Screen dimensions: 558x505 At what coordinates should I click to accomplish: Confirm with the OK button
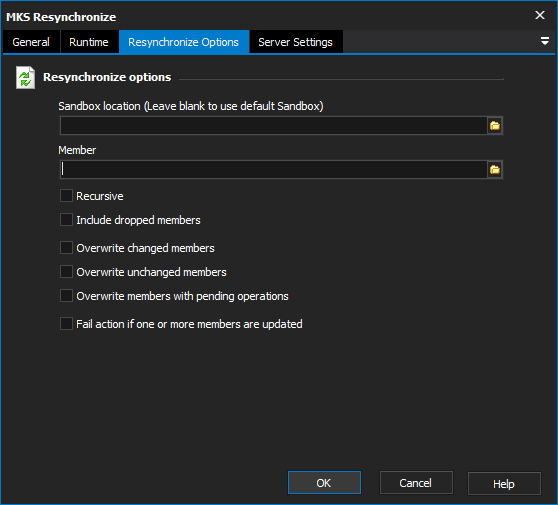tap(324, 483)
